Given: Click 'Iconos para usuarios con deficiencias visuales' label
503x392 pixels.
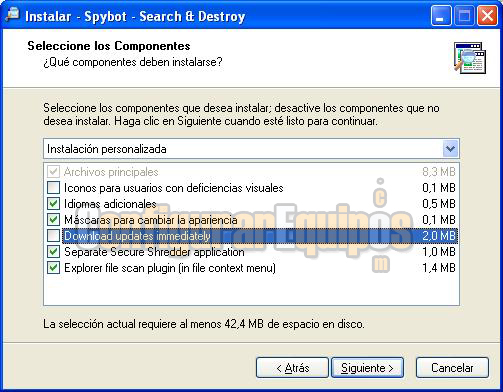Looking at the screenshot, I should pyautogui.click(x=174, y=188).
